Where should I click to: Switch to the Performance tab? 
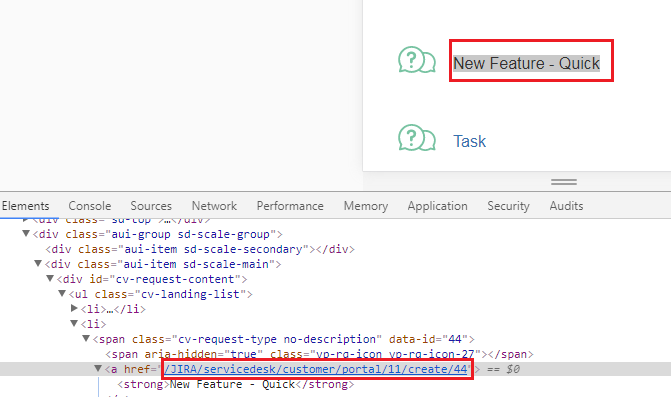pos(290,206)
